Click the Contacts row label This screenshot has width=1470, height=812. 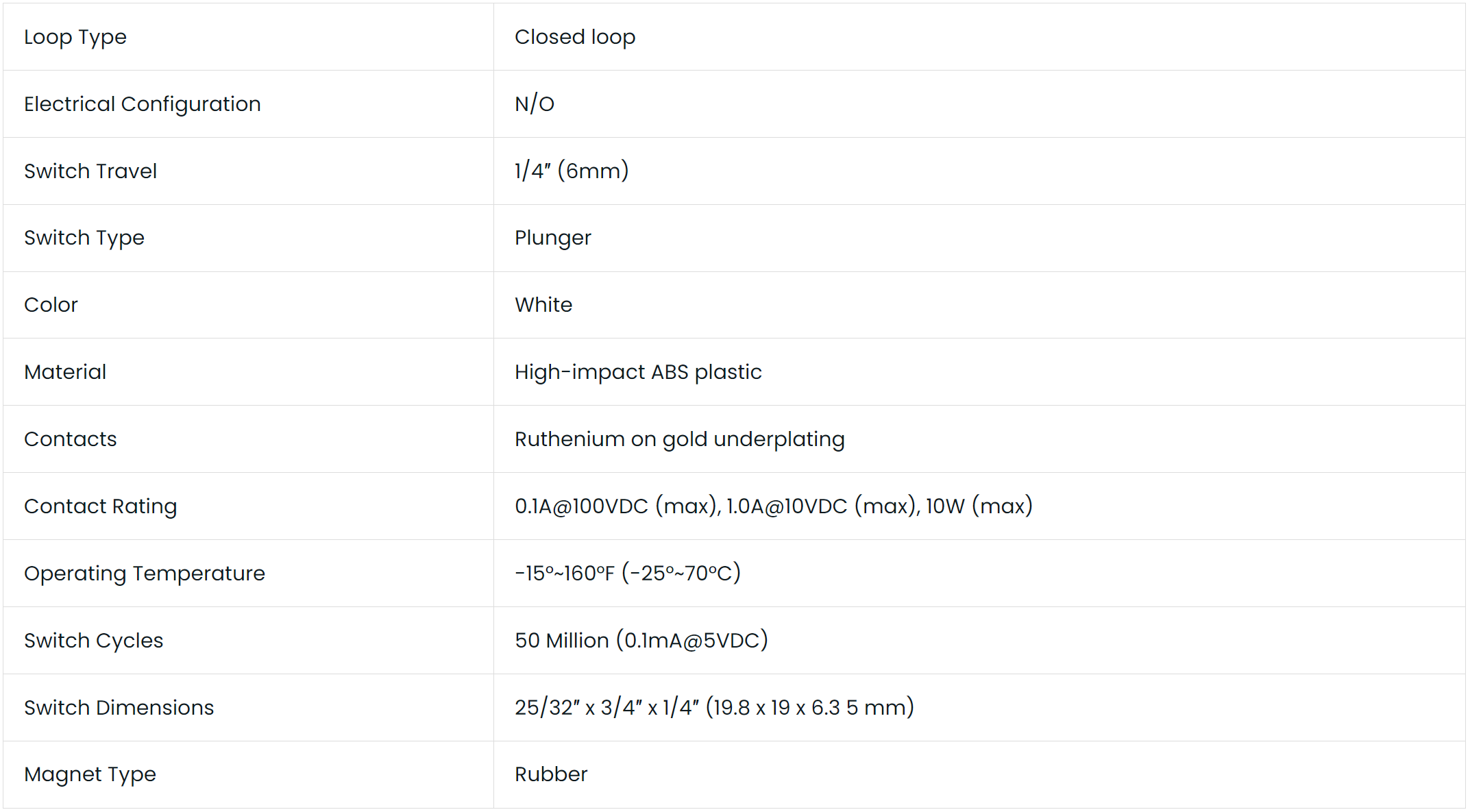(71, 439)
